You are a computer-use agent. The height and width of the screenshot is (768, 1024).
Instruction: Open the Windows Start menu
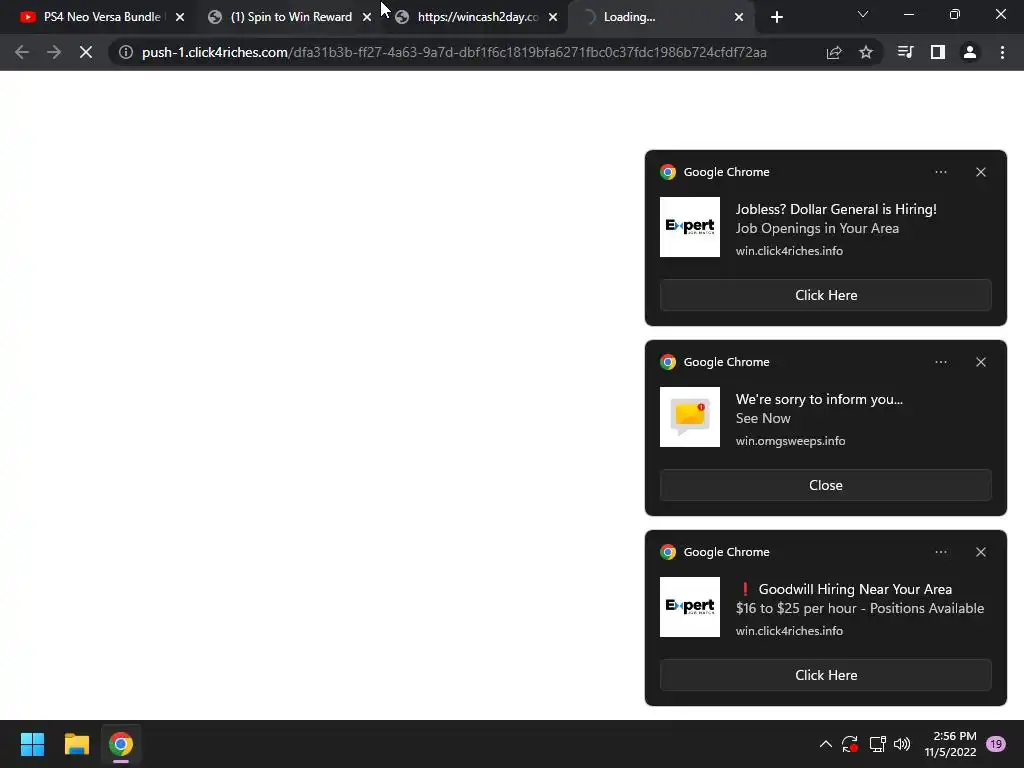coord(32,744)
